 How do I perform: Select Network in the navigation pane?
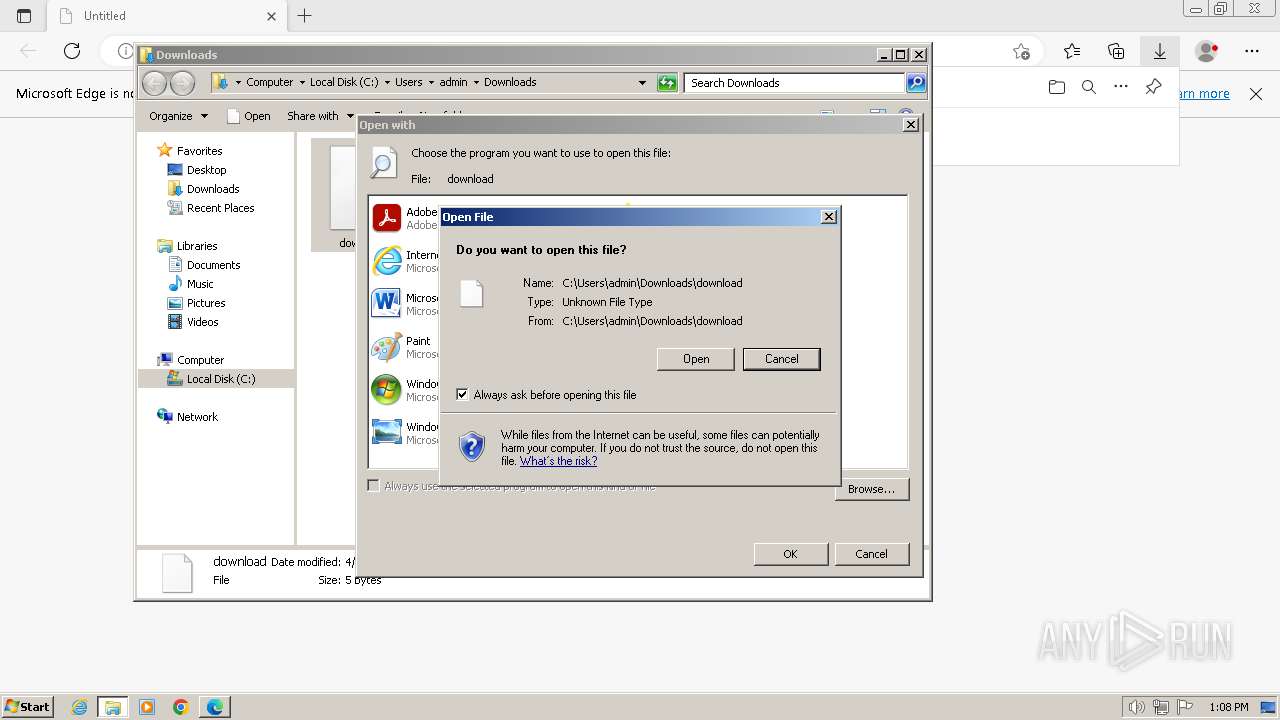tap(197, 417)
